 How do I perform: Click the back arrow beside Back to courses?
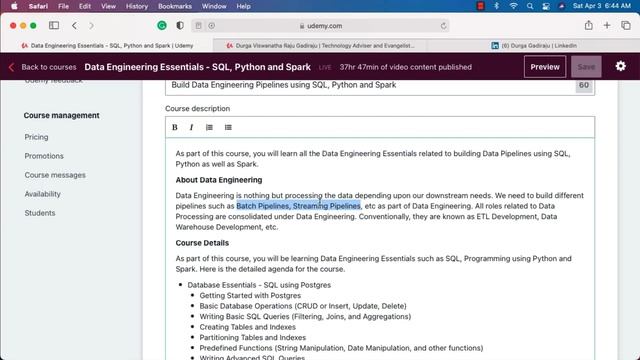point(11,67)
